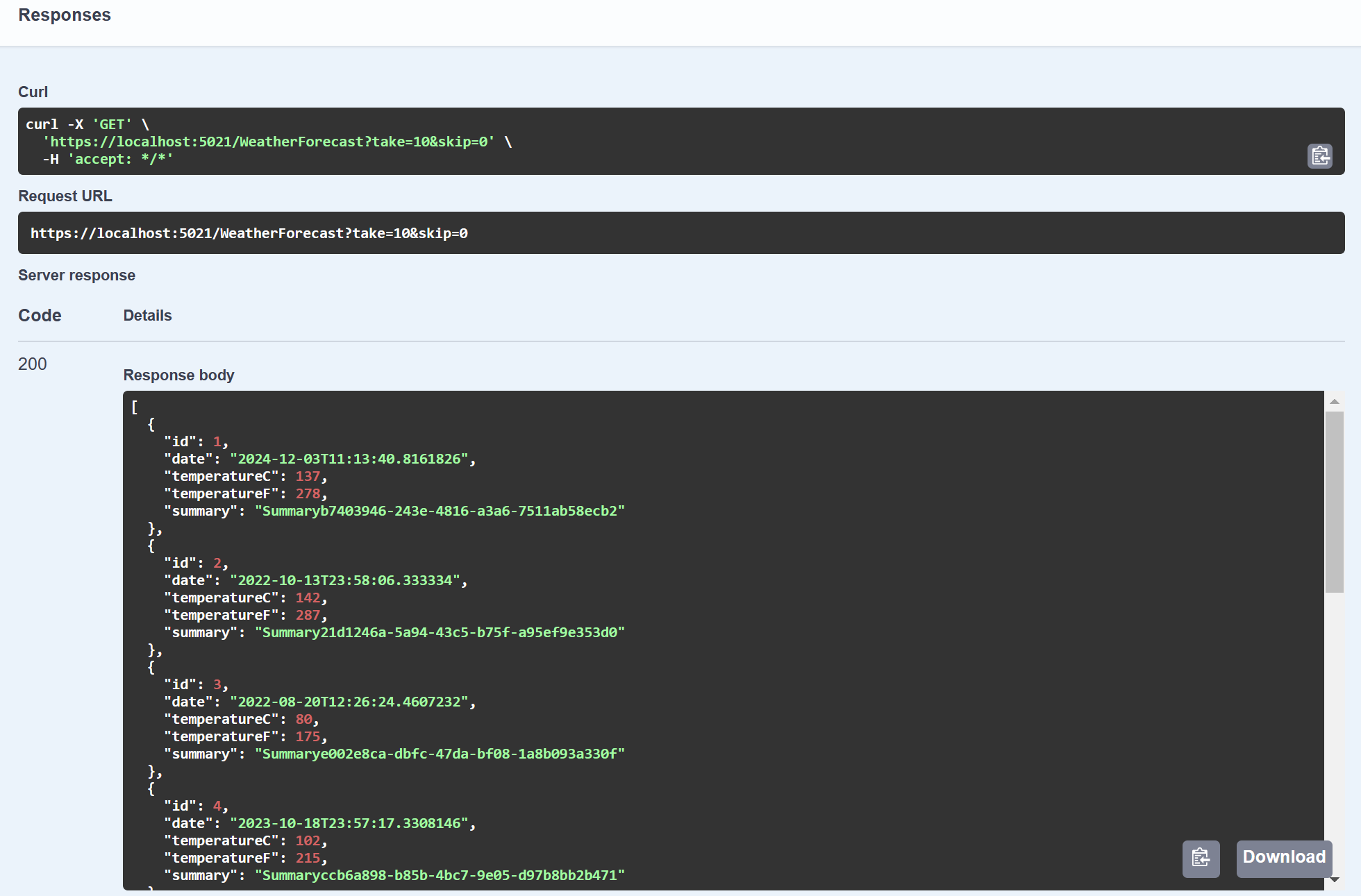Click the date value 2022-10-13T23:58:06.333334
Image resolution: width=1361 pixels, height=896 pixels.
(345, 581)
